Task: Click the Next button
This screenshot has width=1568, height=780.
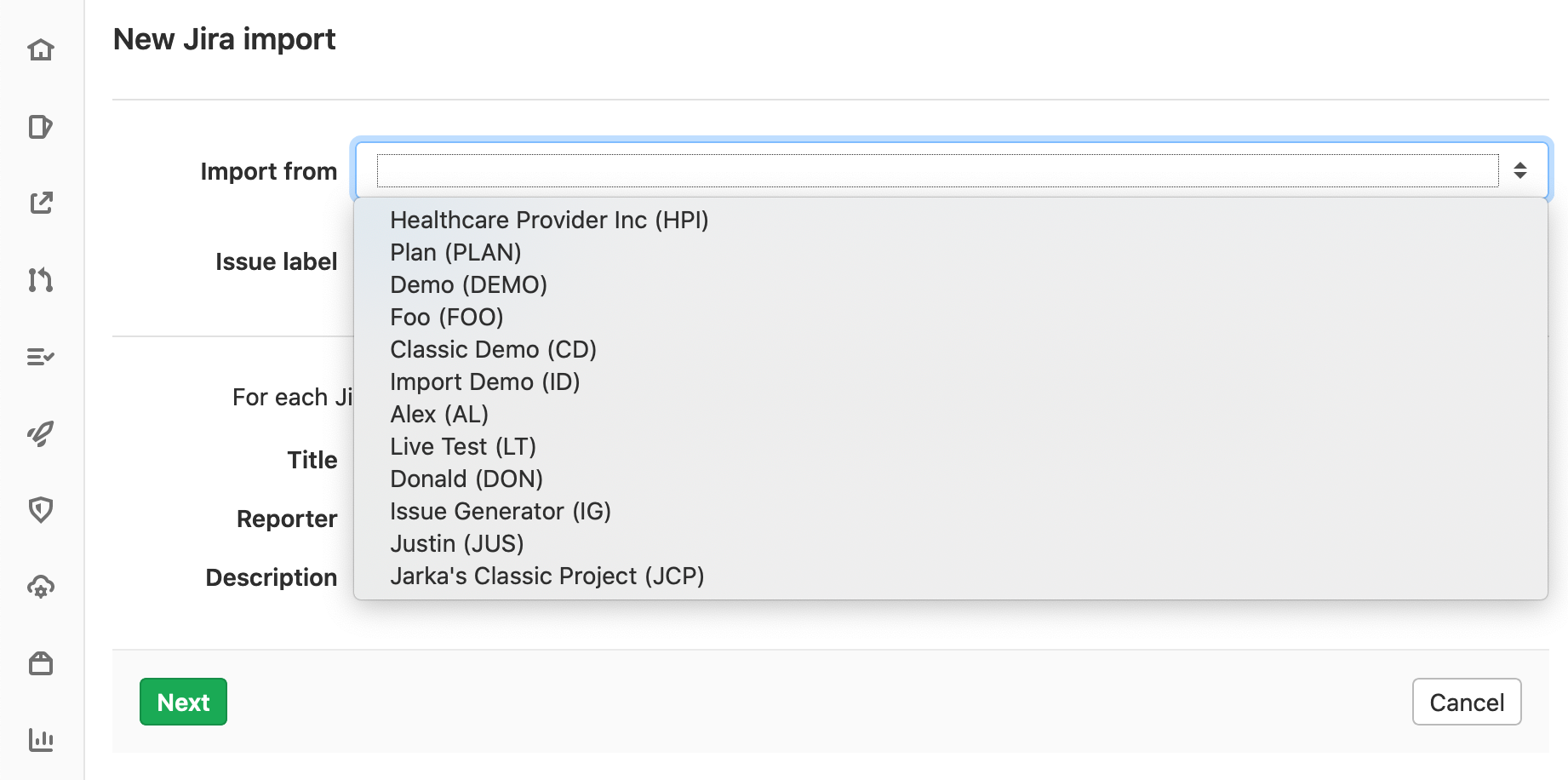Action: 182,702
